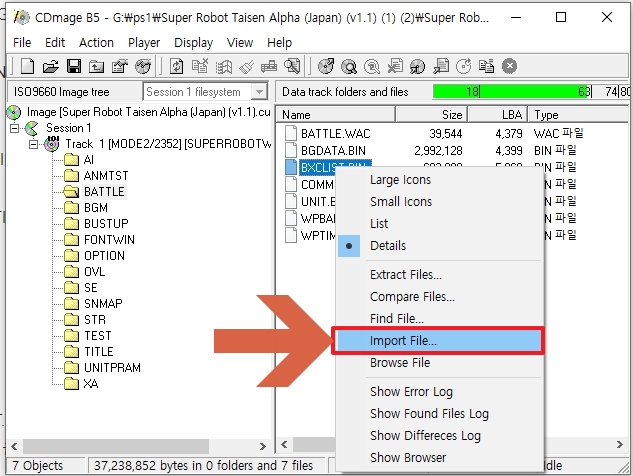Click the disc refresh arrow toolbar icon

[463, 66]
